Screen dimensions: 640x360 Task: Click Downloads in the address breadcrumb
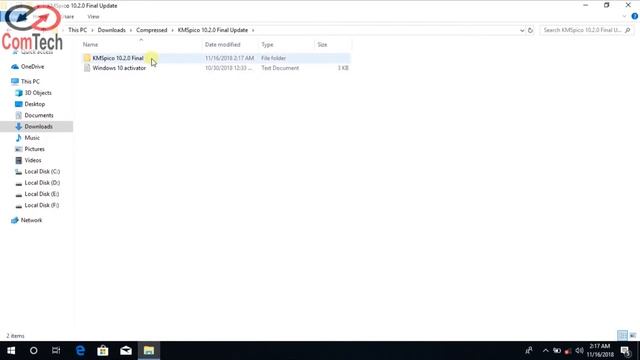[x=111, y=30]
